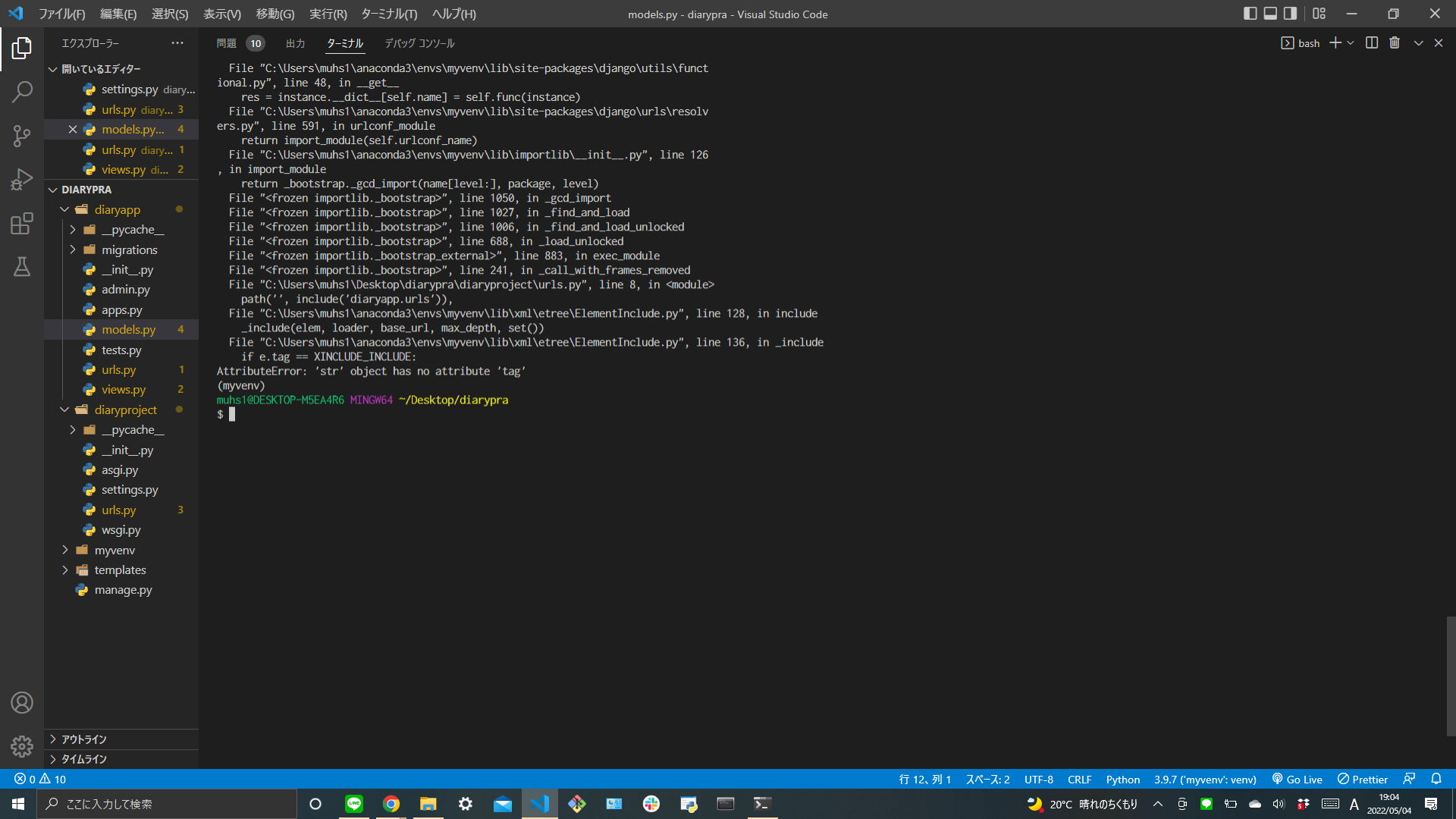
Task: Open Windows Start menu
Action: click(x=18, y=804)
